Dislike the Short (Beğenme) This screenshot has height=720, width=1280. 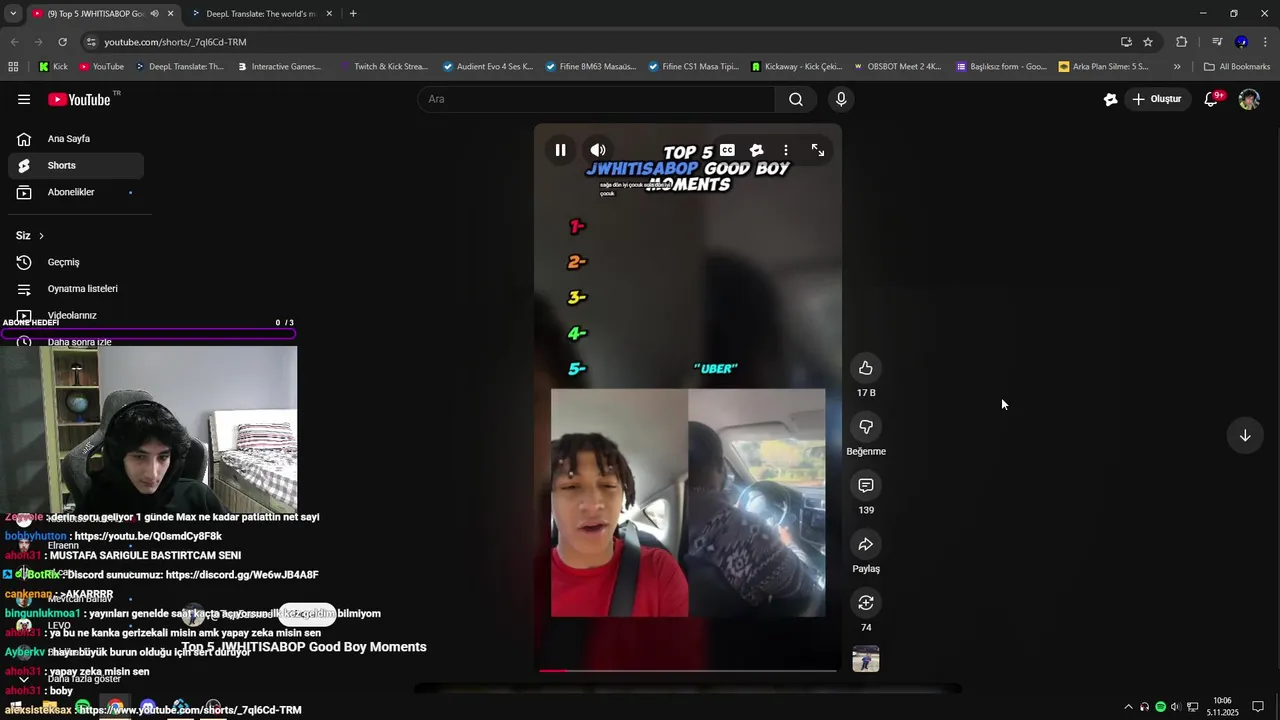(x=866, y=427)
